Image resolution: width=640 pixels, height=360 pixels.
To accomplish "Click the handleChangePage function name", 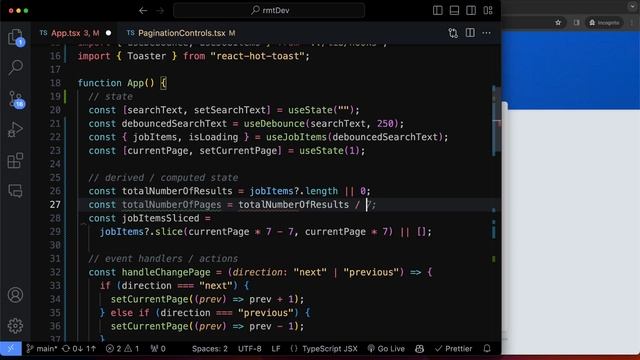I will coord(166,272).
